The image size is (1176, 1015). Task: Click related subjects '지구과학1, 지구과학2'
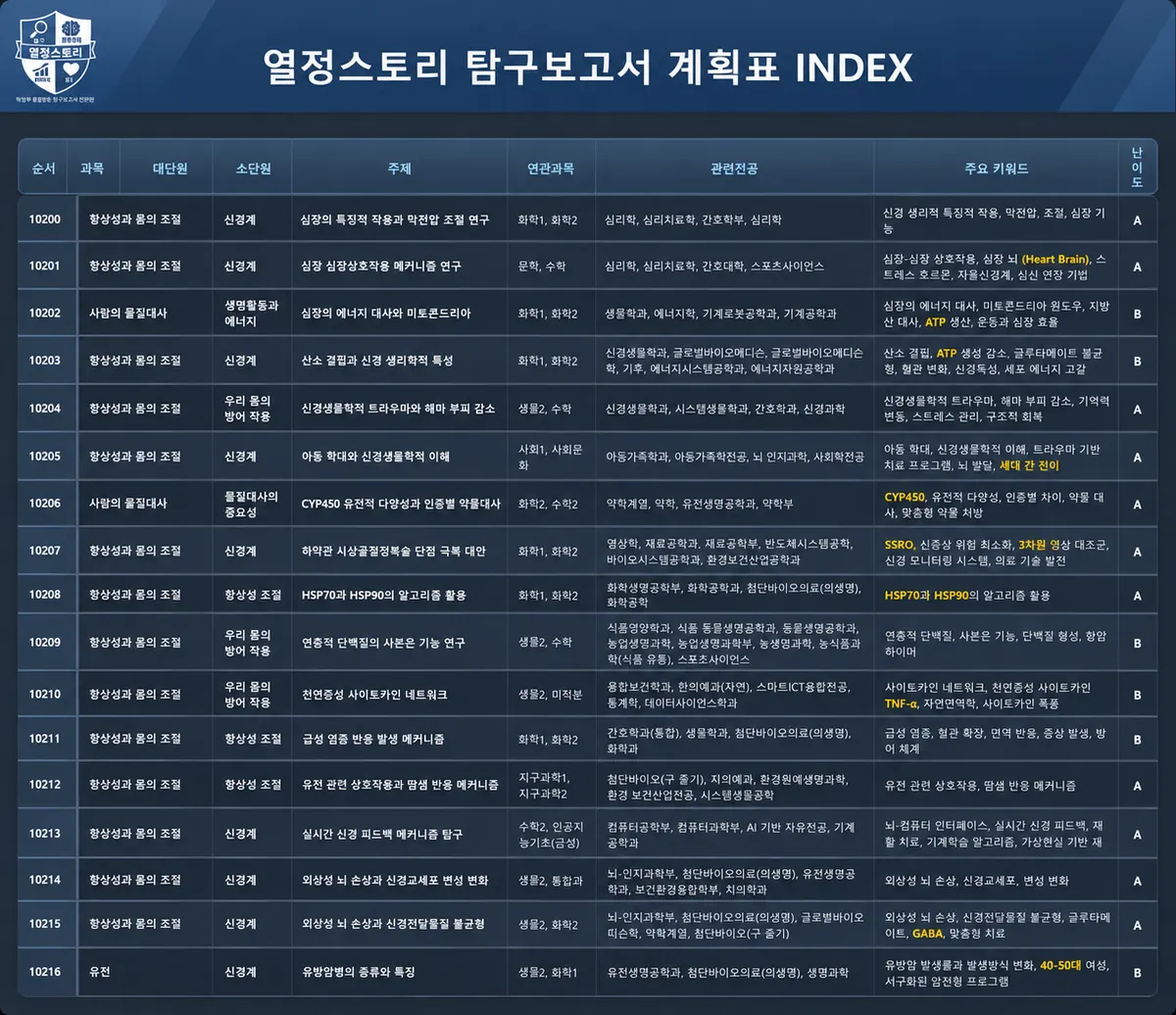544,785
